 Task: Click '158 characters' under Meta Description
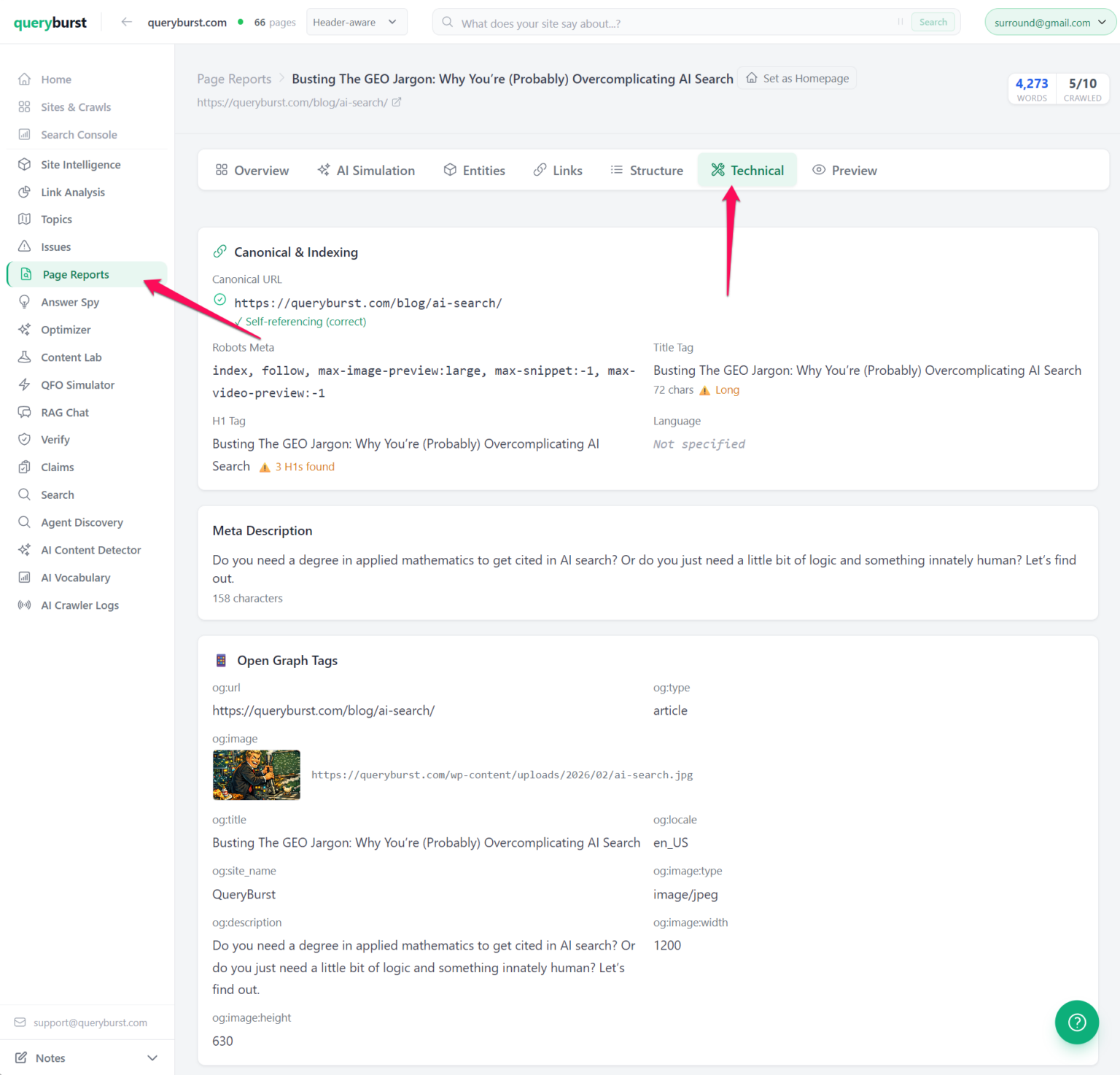tap(247, 599)
